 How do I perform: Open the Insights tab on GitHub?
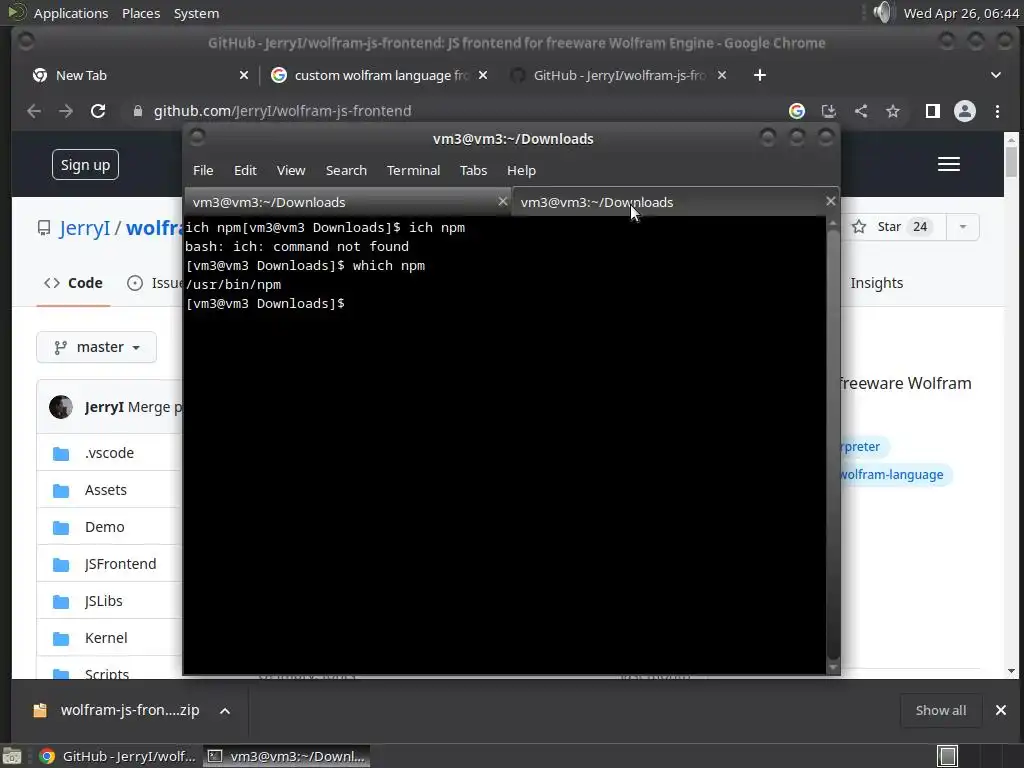coord(876,283)
